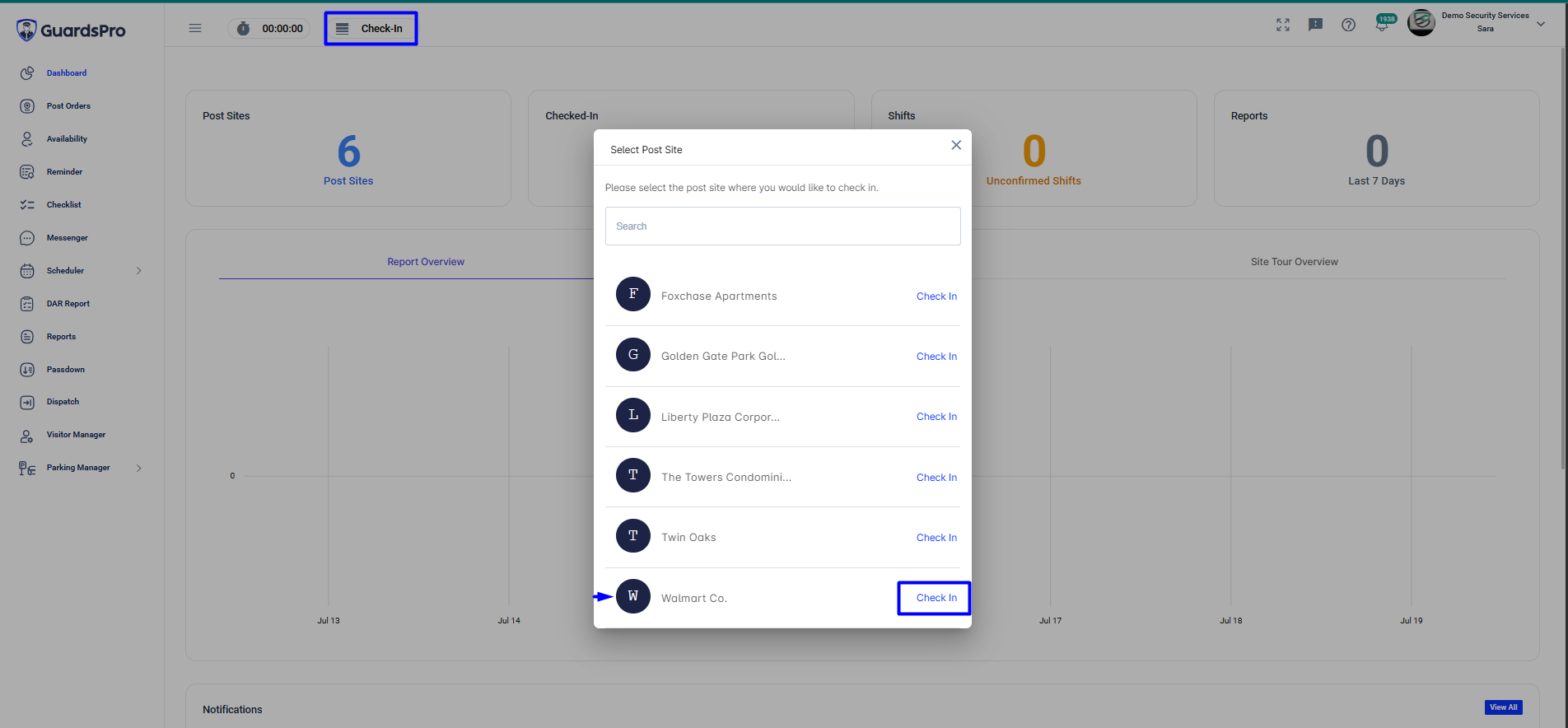Open the feedback message icon
The height and width of the screenshot is (728, 1568).
pos(1315,25)
